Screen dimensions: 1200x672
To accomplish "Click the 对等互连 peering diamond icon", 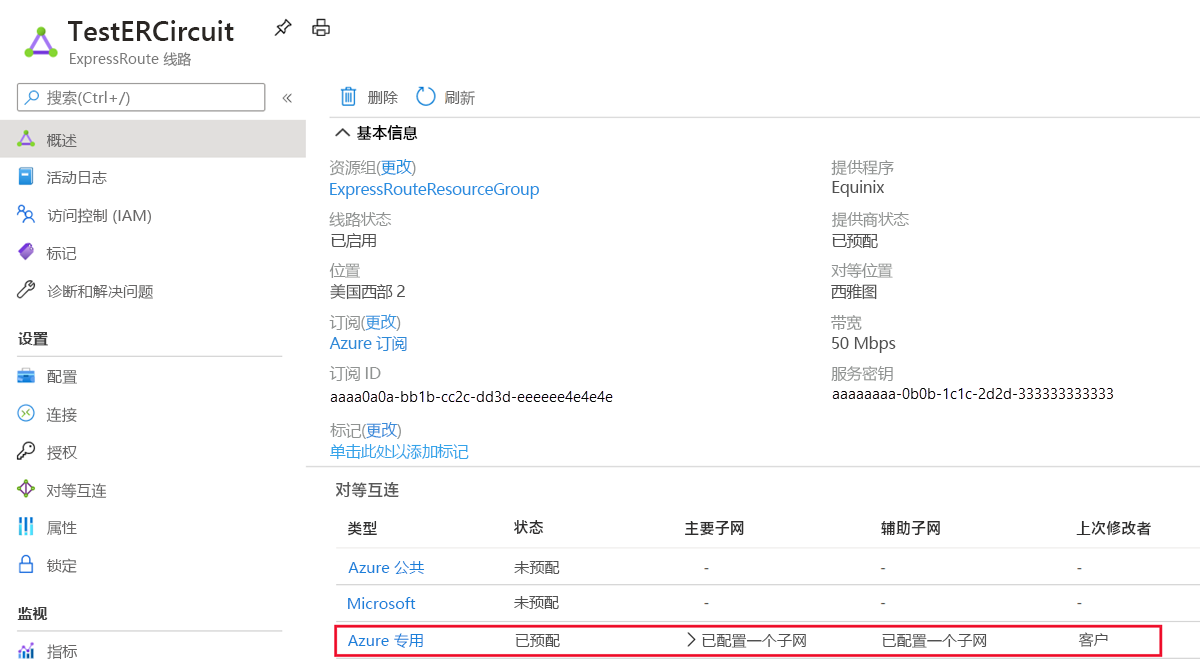I will tap(27, 489).
